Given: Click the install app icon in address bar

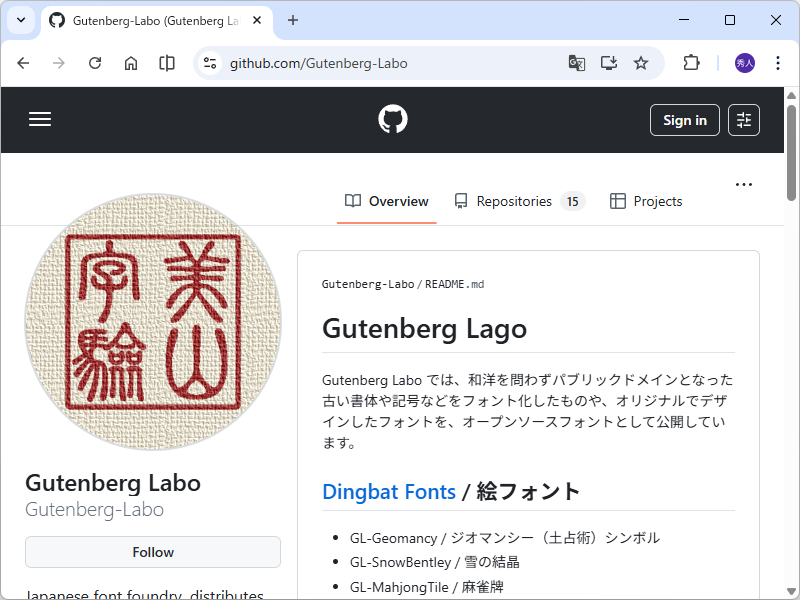Looking at the screenshot, I should (x=609, y=63).
